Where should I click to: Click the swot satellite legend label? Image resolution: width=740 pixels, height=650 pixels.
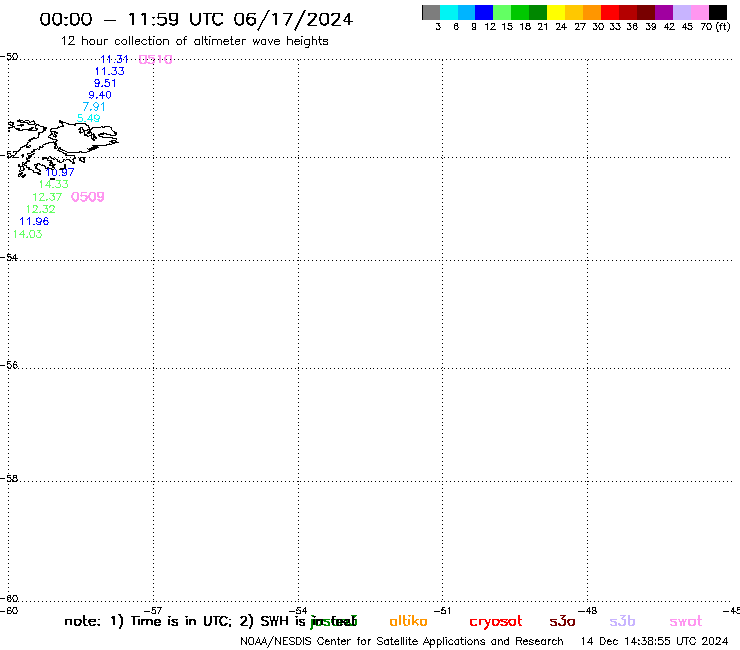pyautogui.click(x=686, y=622)
